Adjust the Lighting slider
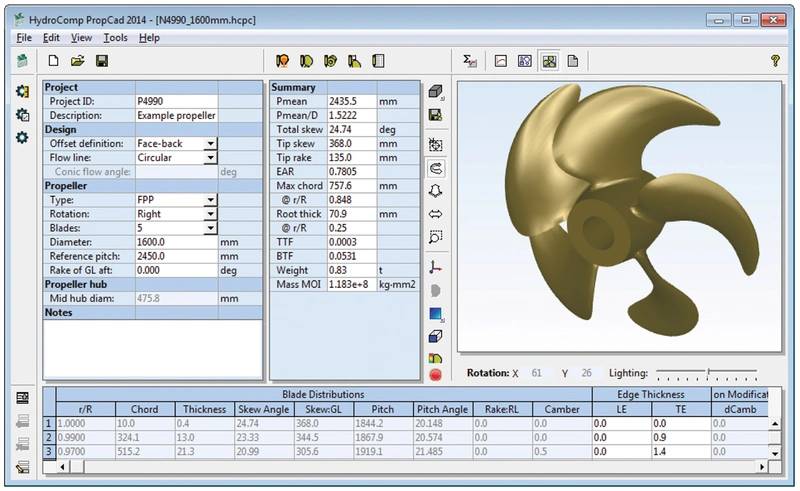This screenshot has height=491, width=800. click(708, 374)
